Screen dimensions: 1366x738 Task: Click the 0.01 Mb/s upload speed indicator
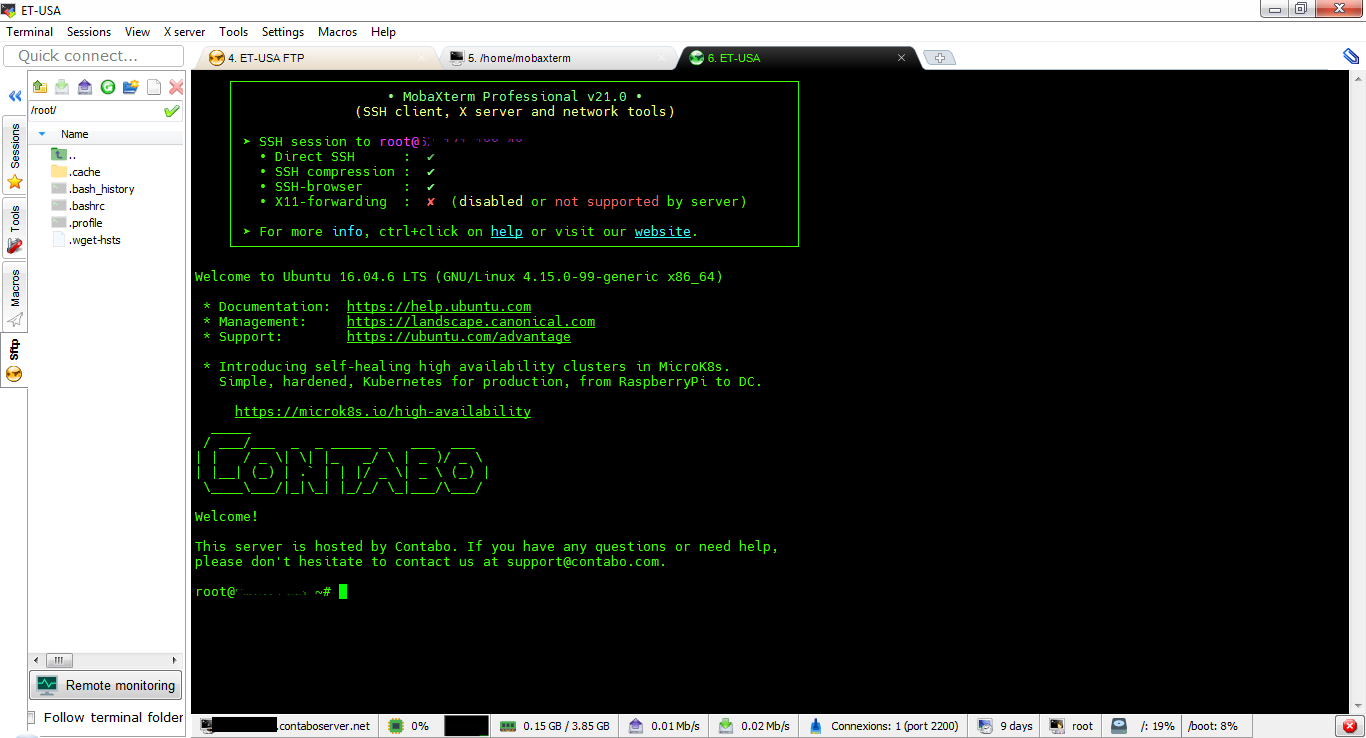click(665, 726)
